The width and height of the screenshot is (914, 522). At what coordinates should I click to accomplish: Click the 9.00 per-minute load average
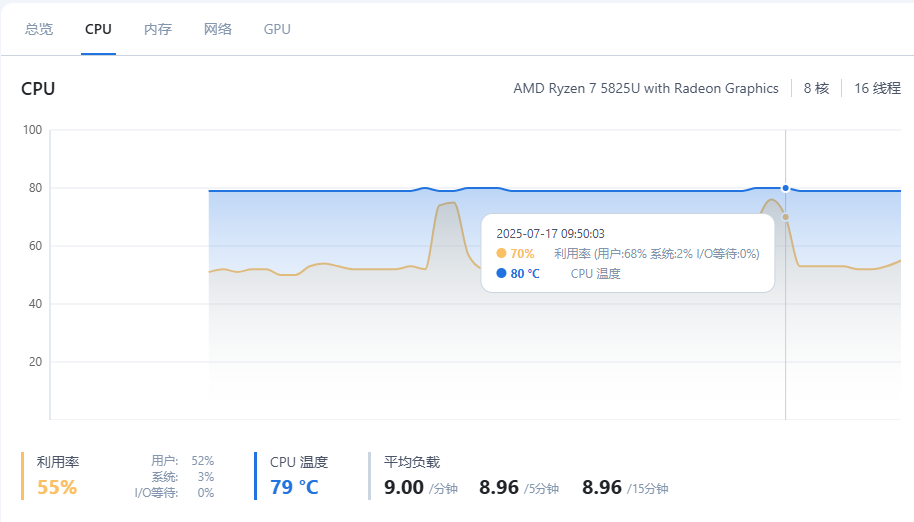[404, 488]
